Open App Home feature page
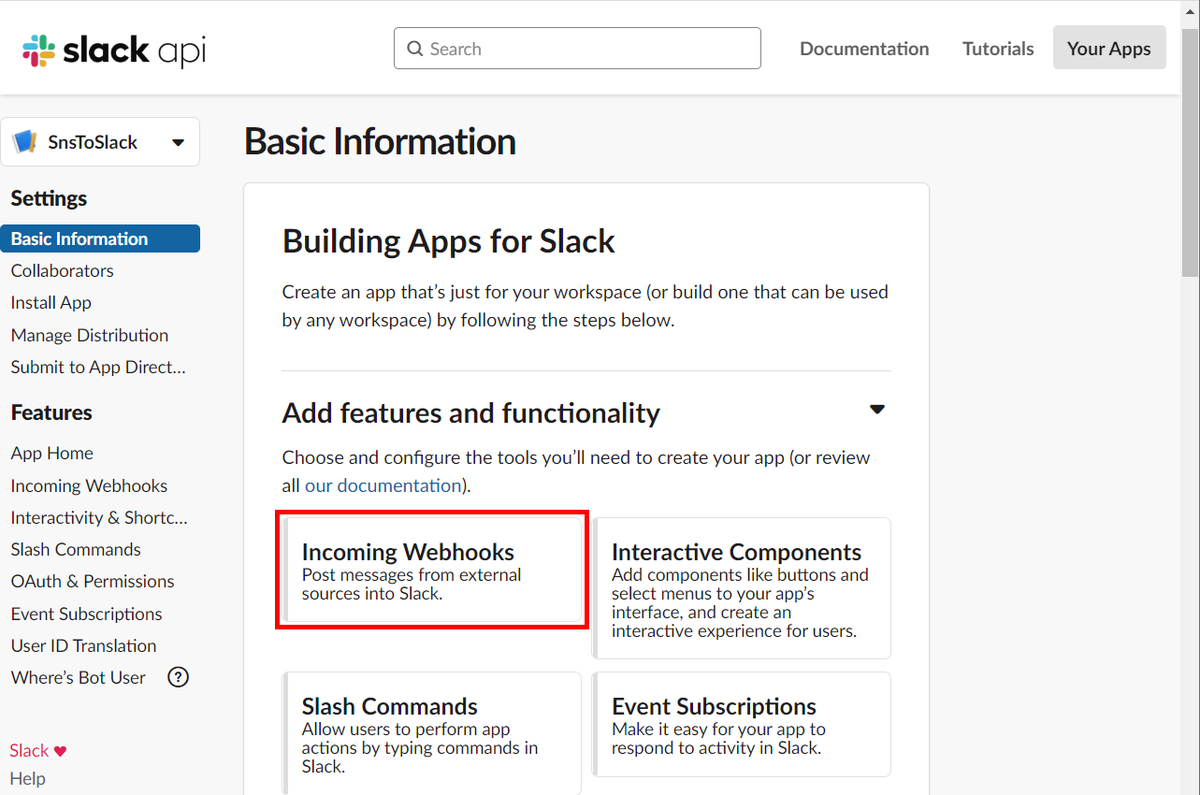The image size is (1200, 795). (52, 453)
